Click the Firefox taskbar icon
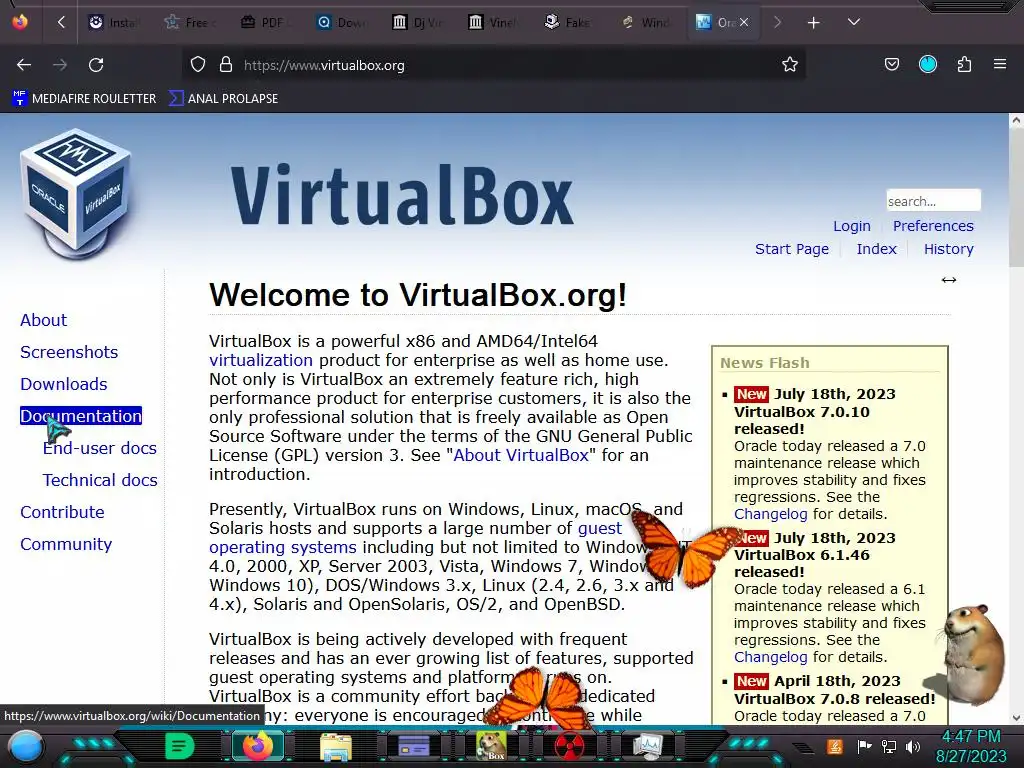The image size is (1024, 768). pos(257,746)
